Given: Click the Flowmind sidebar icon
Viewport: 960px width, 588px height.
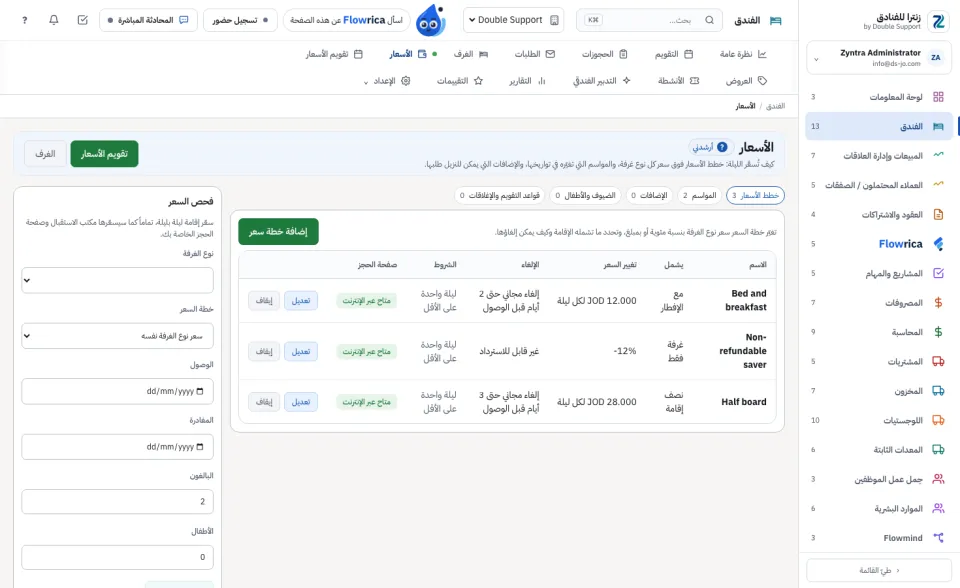Looking at the screenshot, I should 938,538.
